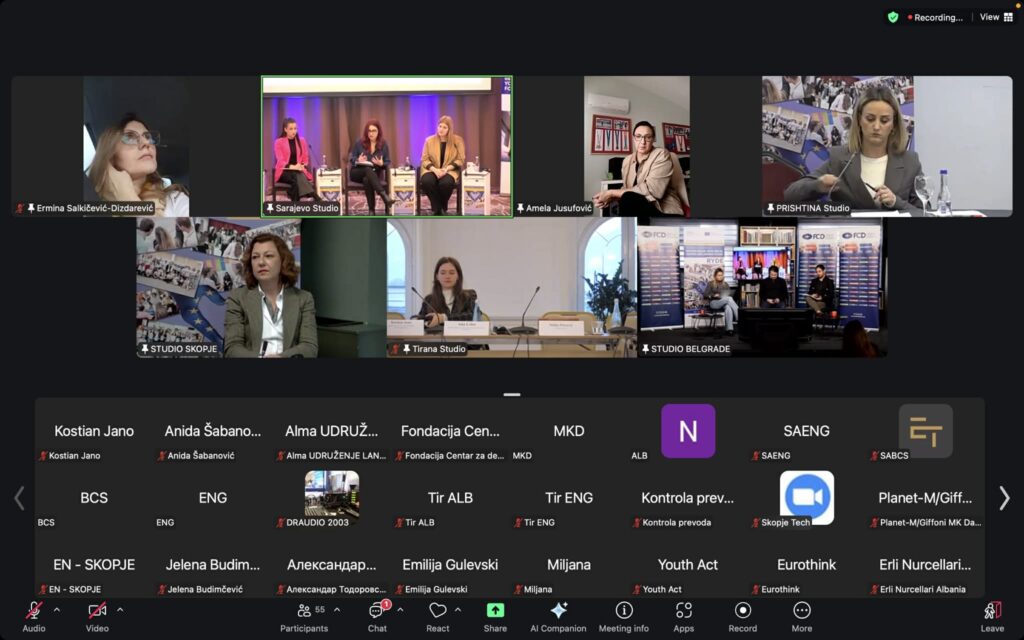
Task: Go to next page of participant tiles
Action: coord(1004,498)
